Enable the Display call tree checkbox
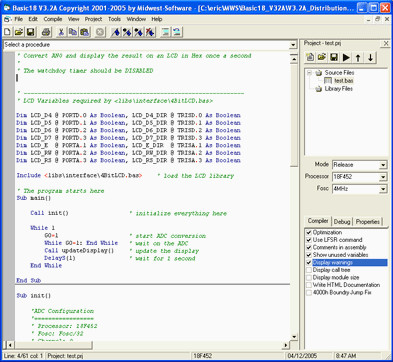The image size is (393, 362). (309, 270)
